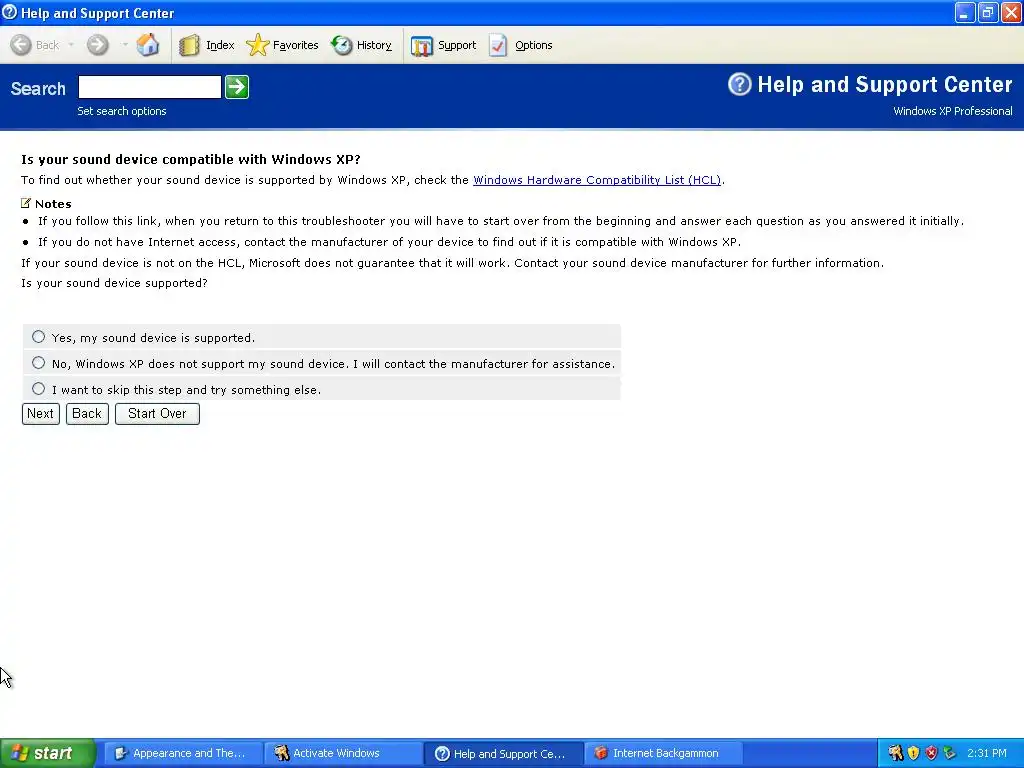Click the Support toolbar label
The height and width of the screenshot is (768, 1024).
tap(457, 45)
